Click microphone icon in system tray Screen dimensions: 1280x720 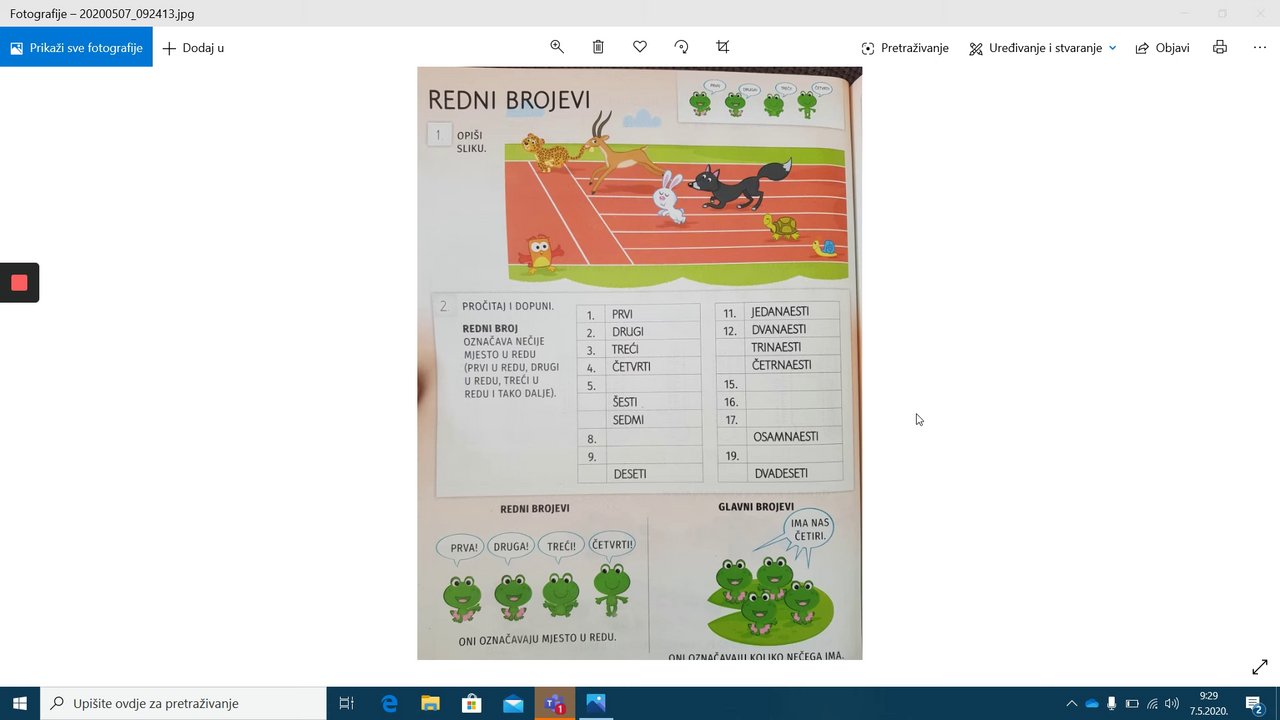point(1111,703)
